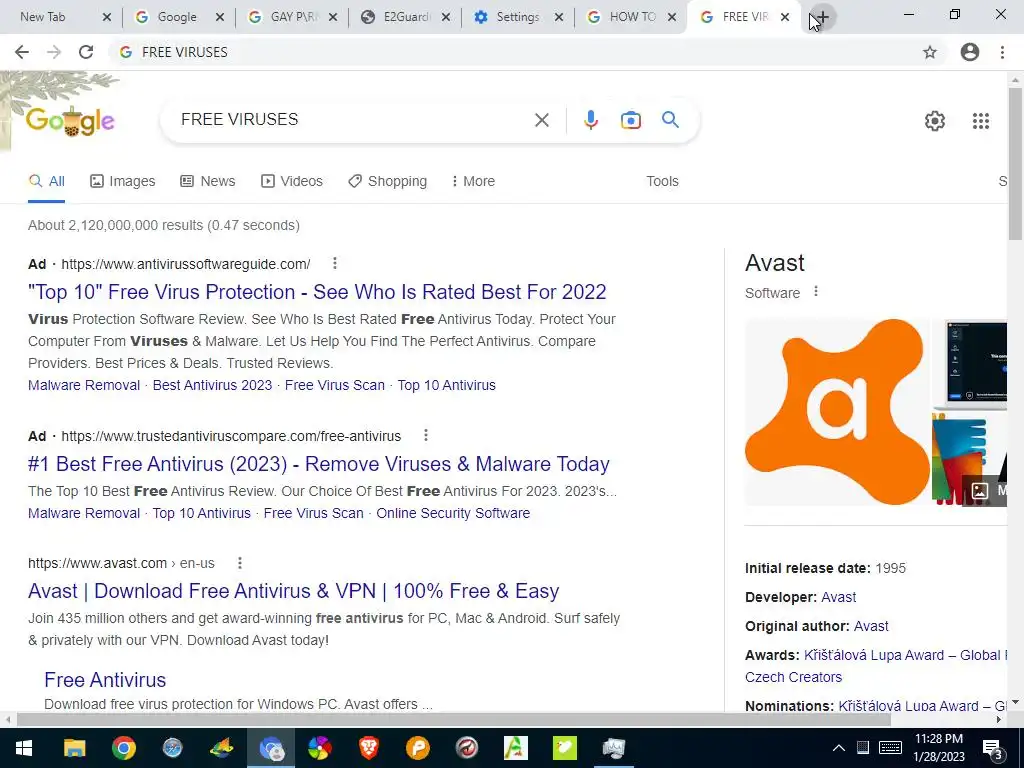
Task: Switch to the E2Guardian browser tab
Action: [406, 17]
